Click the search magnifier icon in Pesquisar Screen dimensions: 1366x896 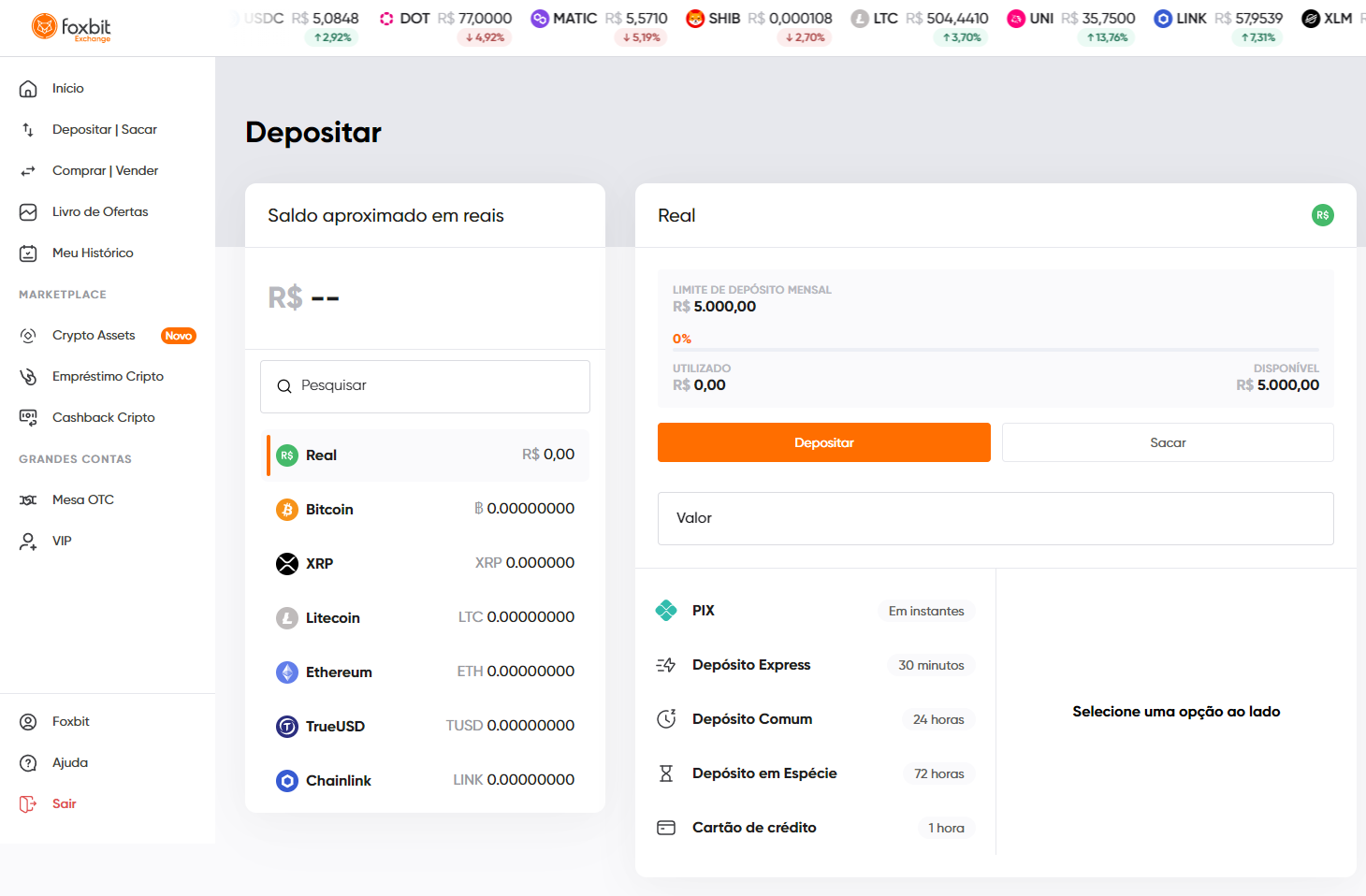[284, 386]
